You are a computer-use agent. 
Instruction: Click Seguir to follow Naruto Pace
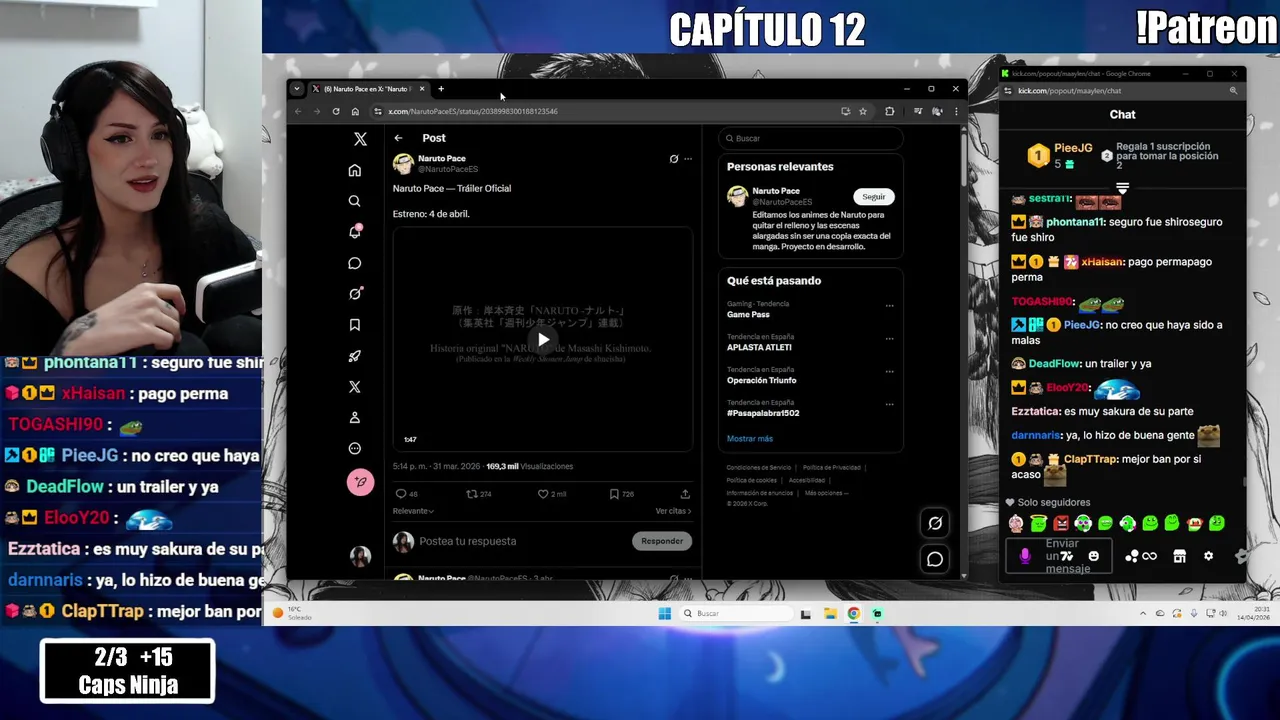(x=874, y=197)
